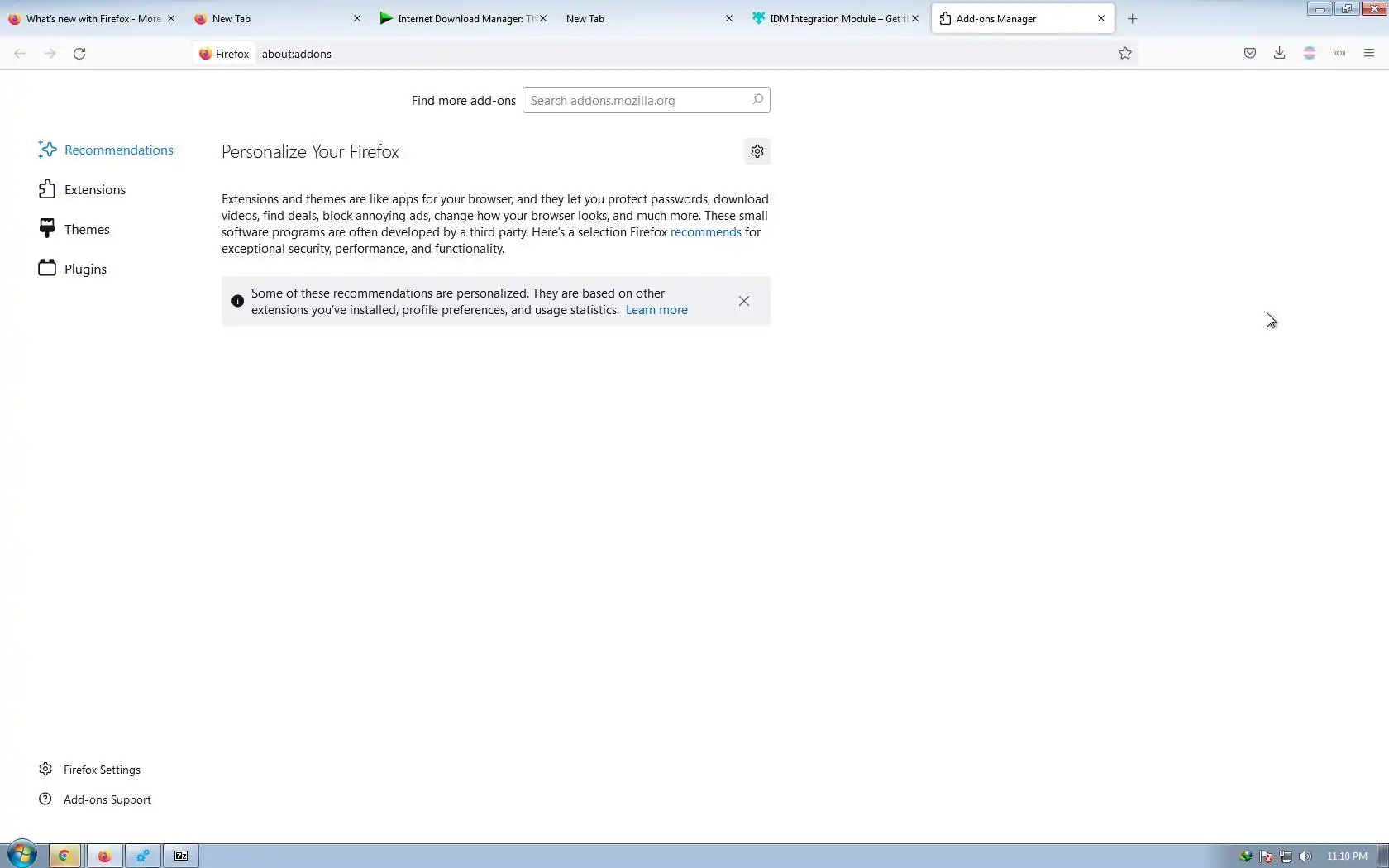Reload the current page
1389x868 pixels.
(x=79, y=54)
